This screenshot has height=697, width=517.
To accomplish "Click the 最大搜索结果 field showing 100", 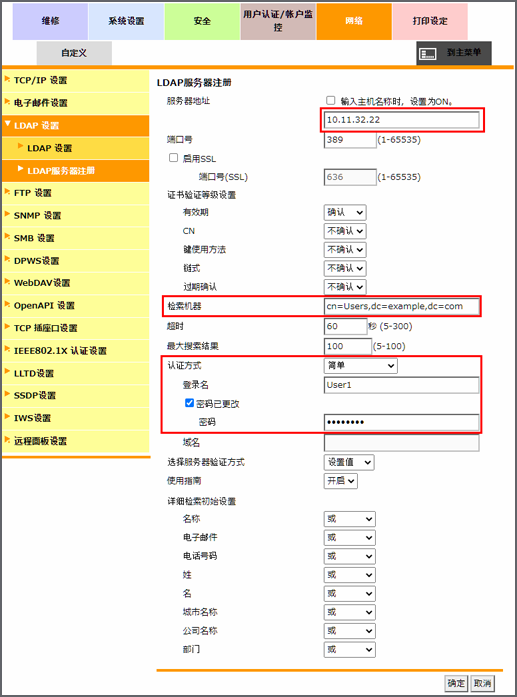I will [x=348, y=346].
